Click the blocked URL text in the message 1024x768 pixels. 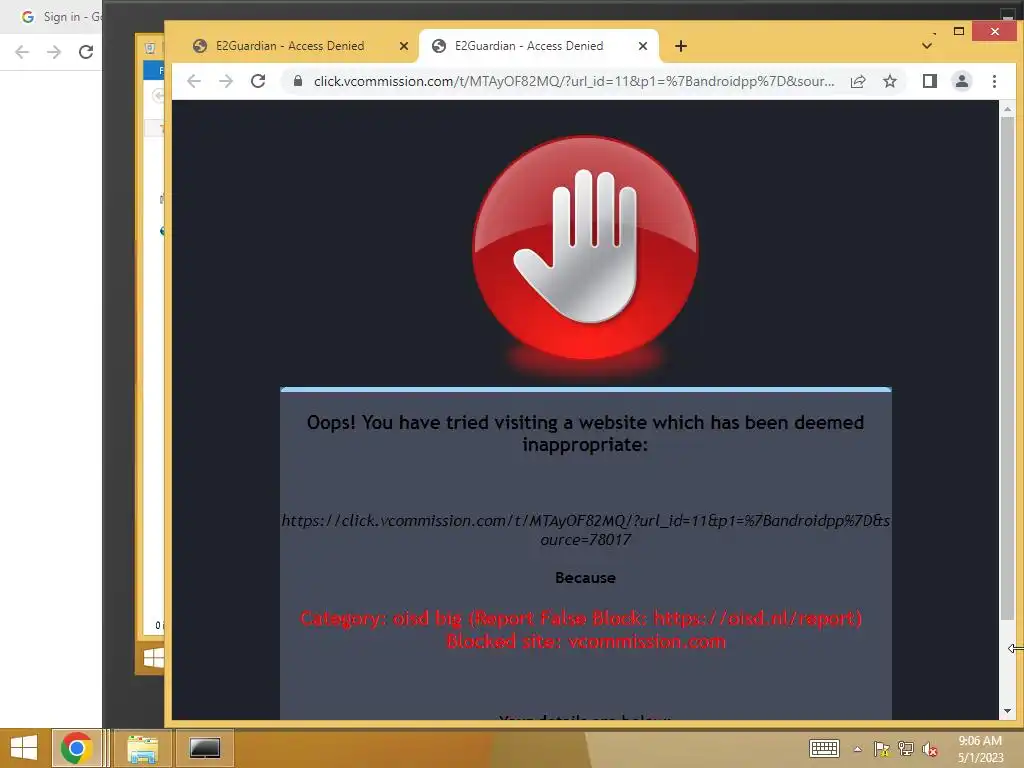pyautogui.click(x=585, y=530)
